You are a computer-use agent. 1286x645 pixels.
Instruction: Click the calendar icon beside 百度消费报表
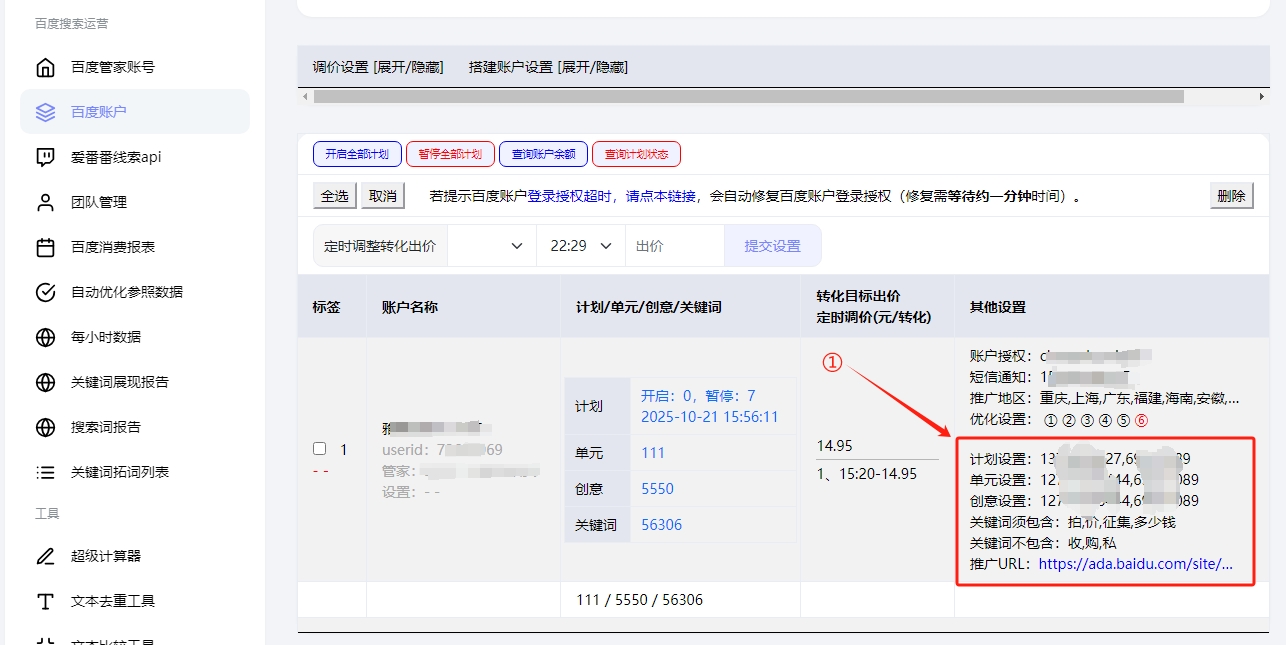pos(45,247)
